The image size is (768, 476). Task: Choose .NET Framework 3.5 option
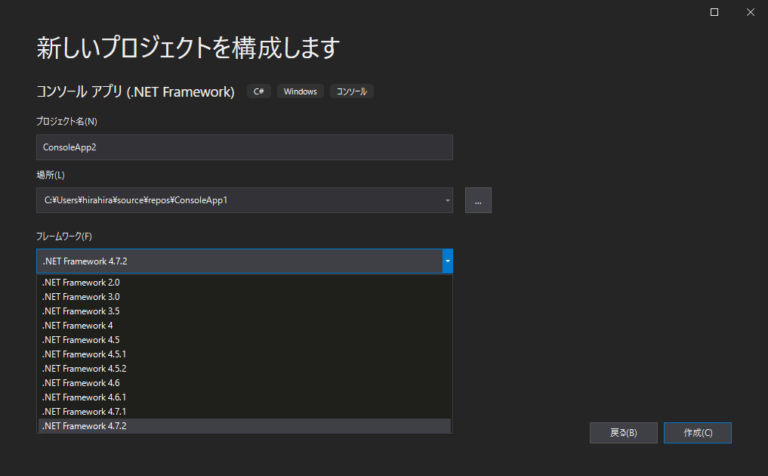click(244, 311)
